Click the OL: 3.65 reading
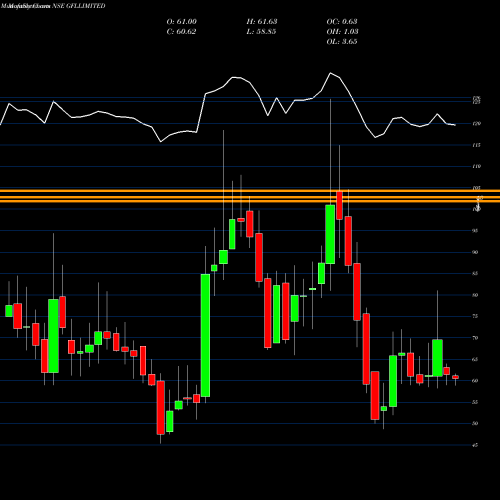Viewport: 500px width, 500px height. 342,42
